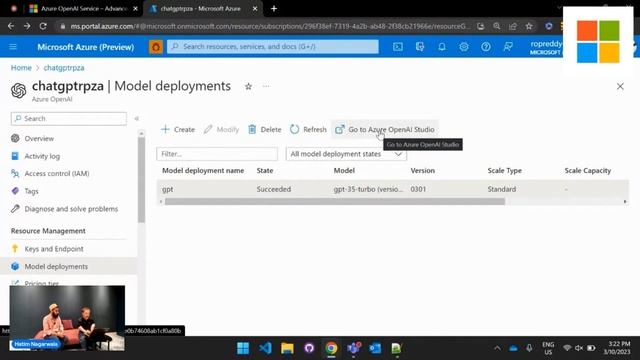Viewport: 640px width, 360px height.
Task: Click the browser zoom magnifier icon
Action: click(496, 26)
